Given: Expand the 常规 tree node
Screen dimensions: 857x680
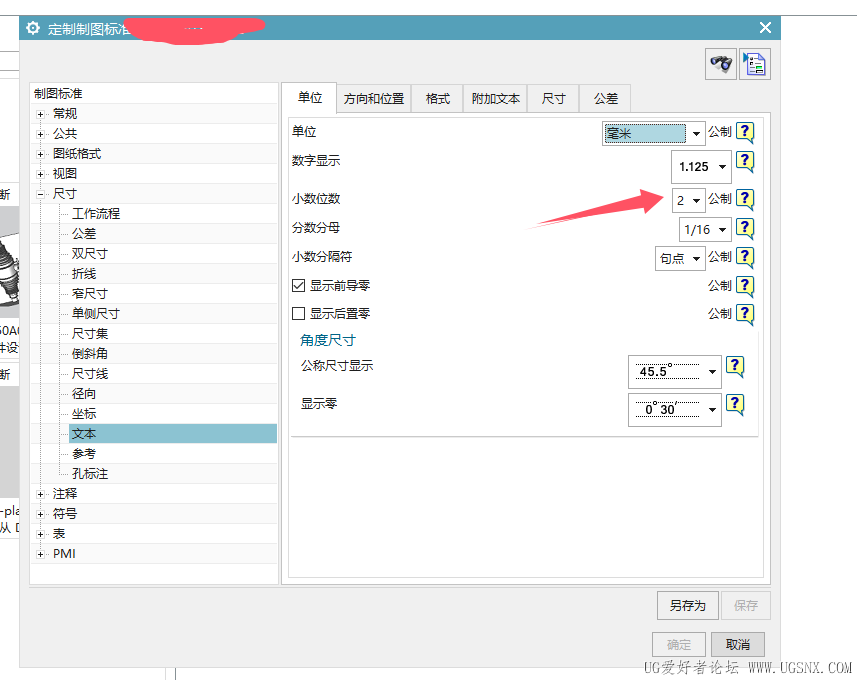Looking at the screenshot, I should click(40, 114).
